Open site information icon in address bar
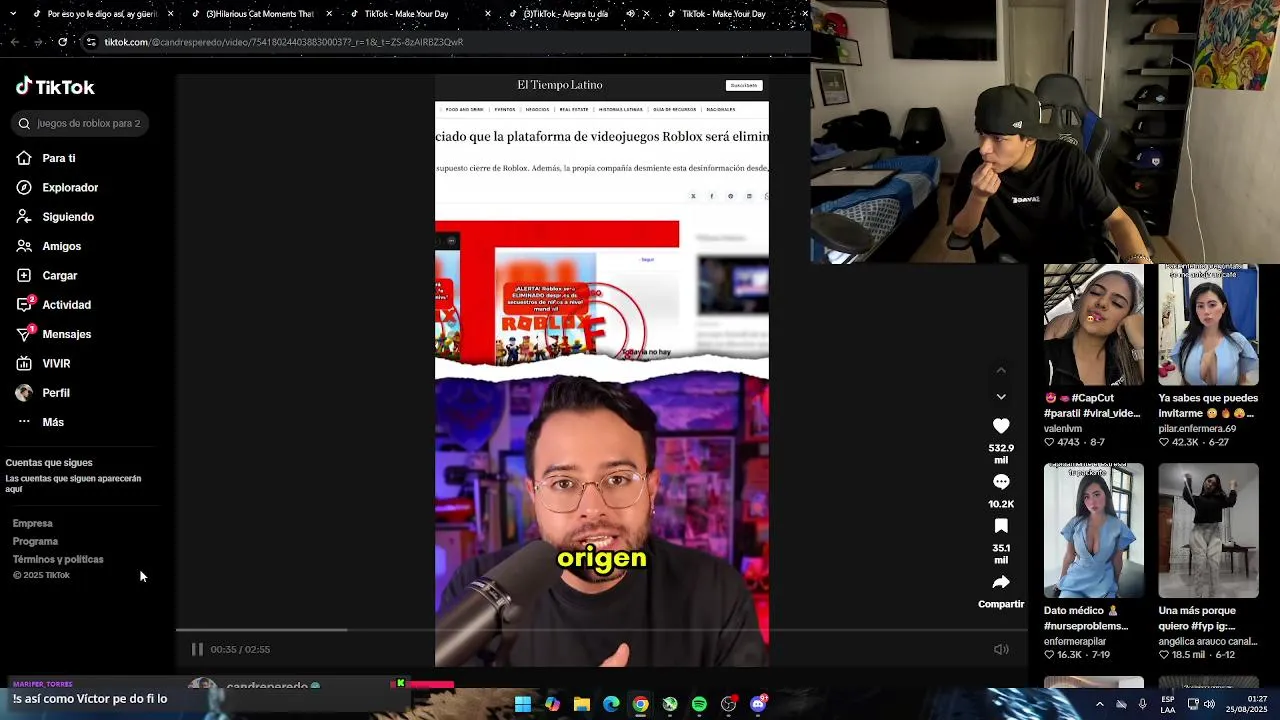The height and width of the screenshot is (720, 1280). 91,42
